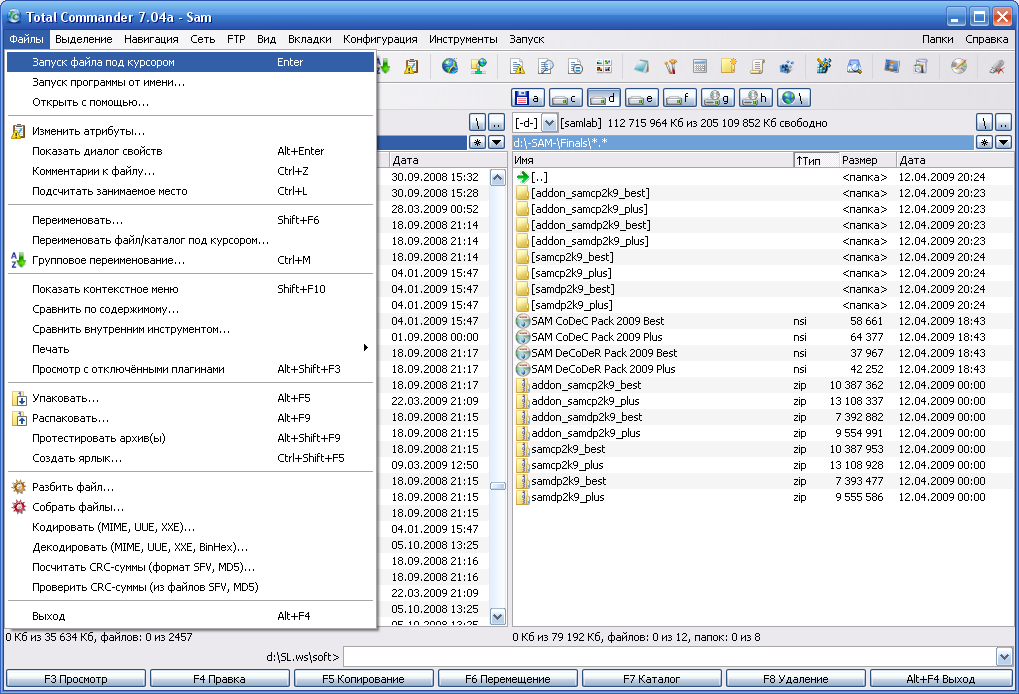Open the notepad toolbar icon
Image resolution: width=1019 pixels, height=694 pixels.
point(641,66)
